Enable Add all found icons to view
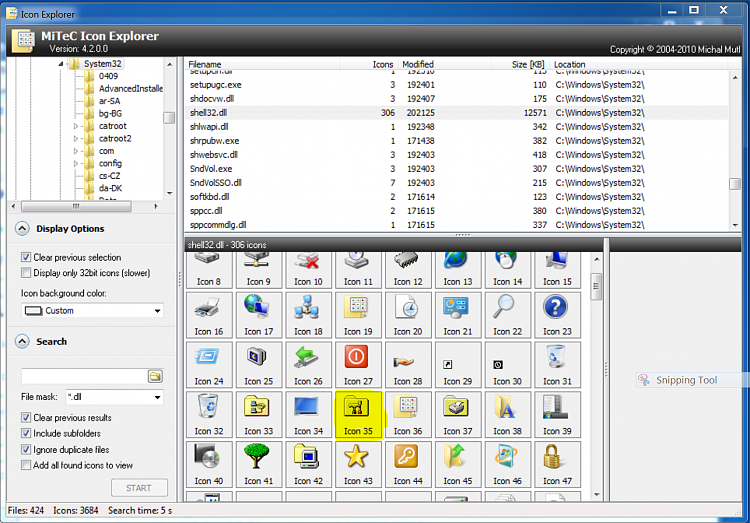Viewport: 750px width, 523px height. click(26, 465)
